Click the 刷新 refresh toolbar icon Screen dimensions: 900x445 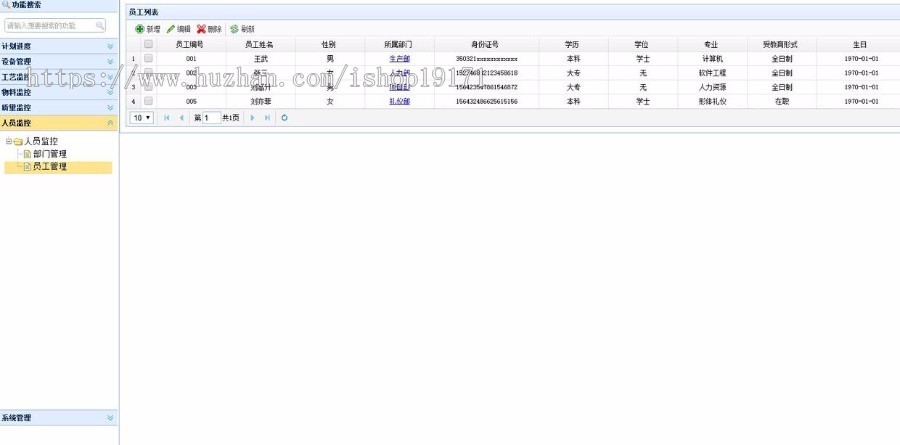coord(234,29)
